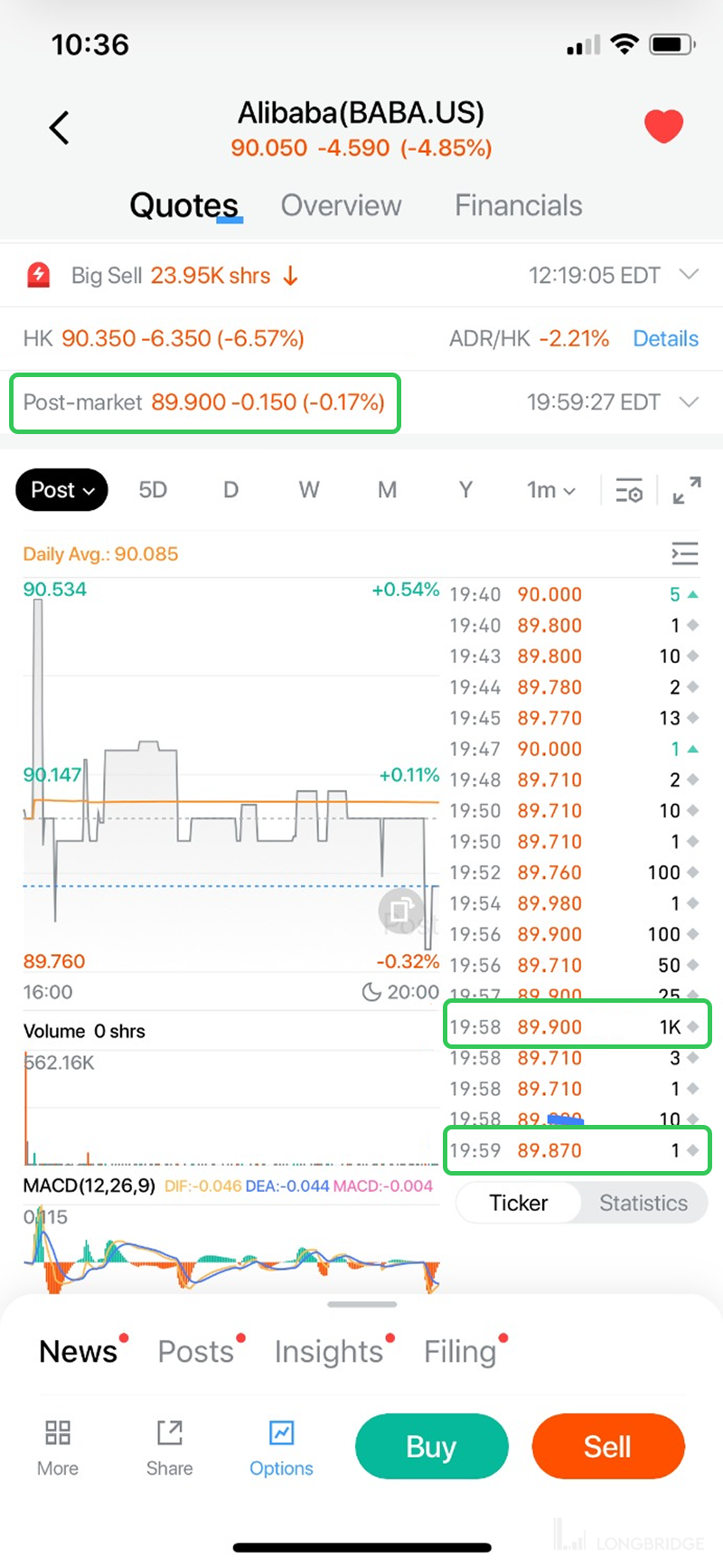Toggle the red heart favorite icon

[x=663, y=127]
